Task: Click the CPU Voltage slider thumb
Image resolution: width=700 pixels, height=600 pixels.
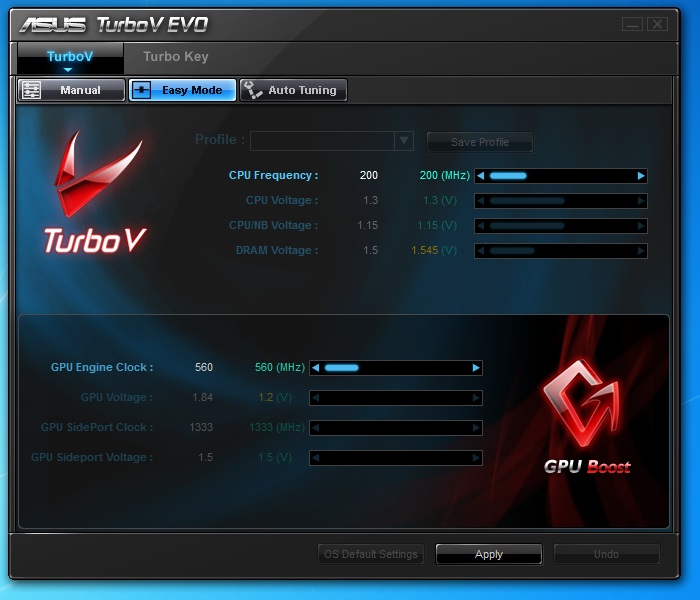Action: [527, 201]
